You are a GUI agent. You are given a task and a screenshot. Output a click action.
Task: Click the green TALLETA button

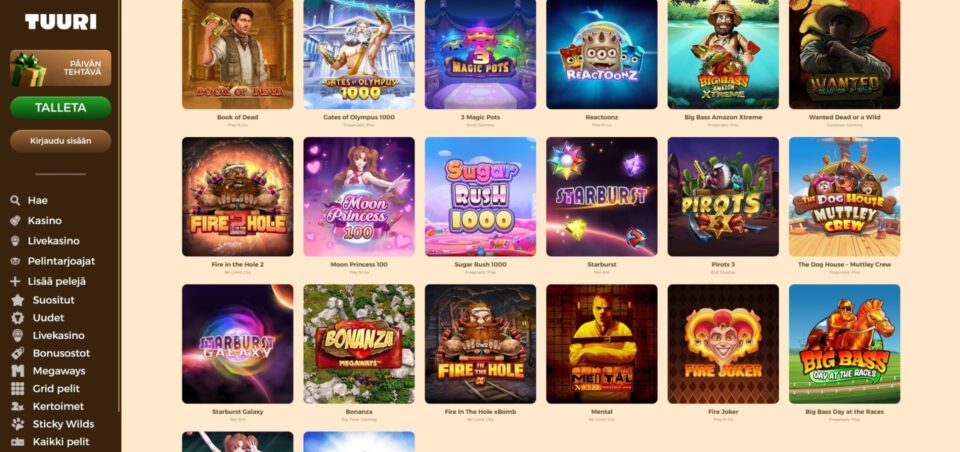[x=61, y=108]
